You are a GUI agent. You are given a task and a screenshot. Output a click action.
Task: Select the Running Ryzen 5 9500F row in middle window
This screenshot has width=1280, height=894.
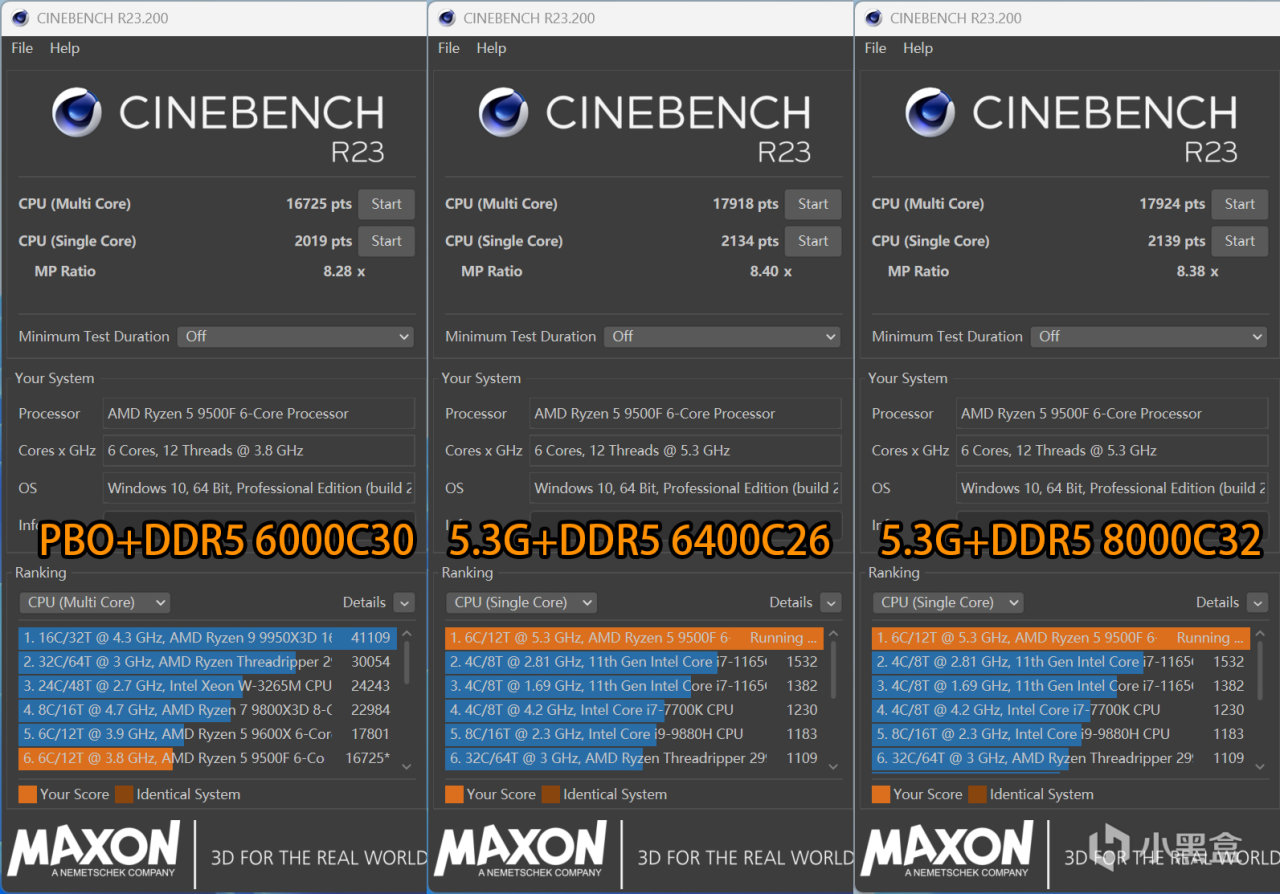(x=634, y=638)
